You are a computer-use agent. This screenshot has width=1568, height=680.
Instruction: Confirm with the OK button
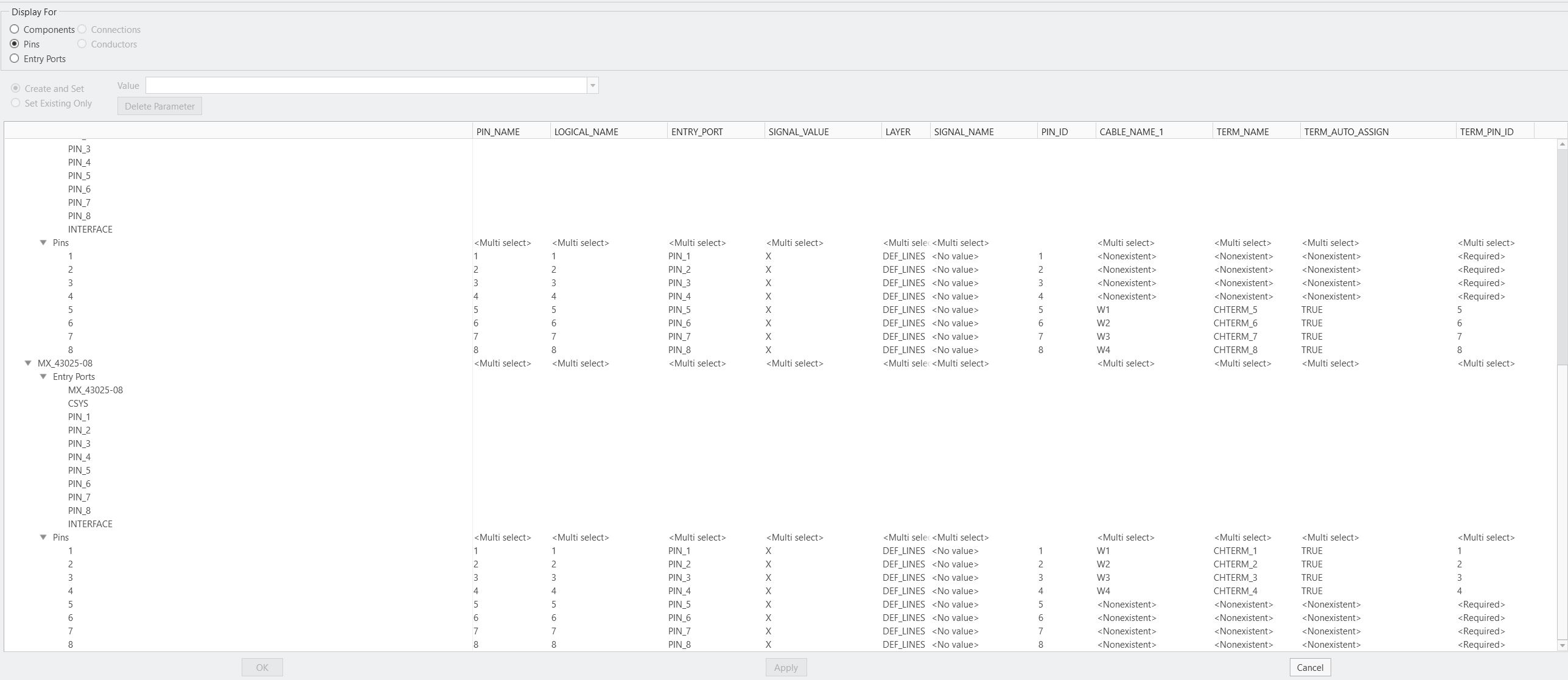tap(262, 667)
